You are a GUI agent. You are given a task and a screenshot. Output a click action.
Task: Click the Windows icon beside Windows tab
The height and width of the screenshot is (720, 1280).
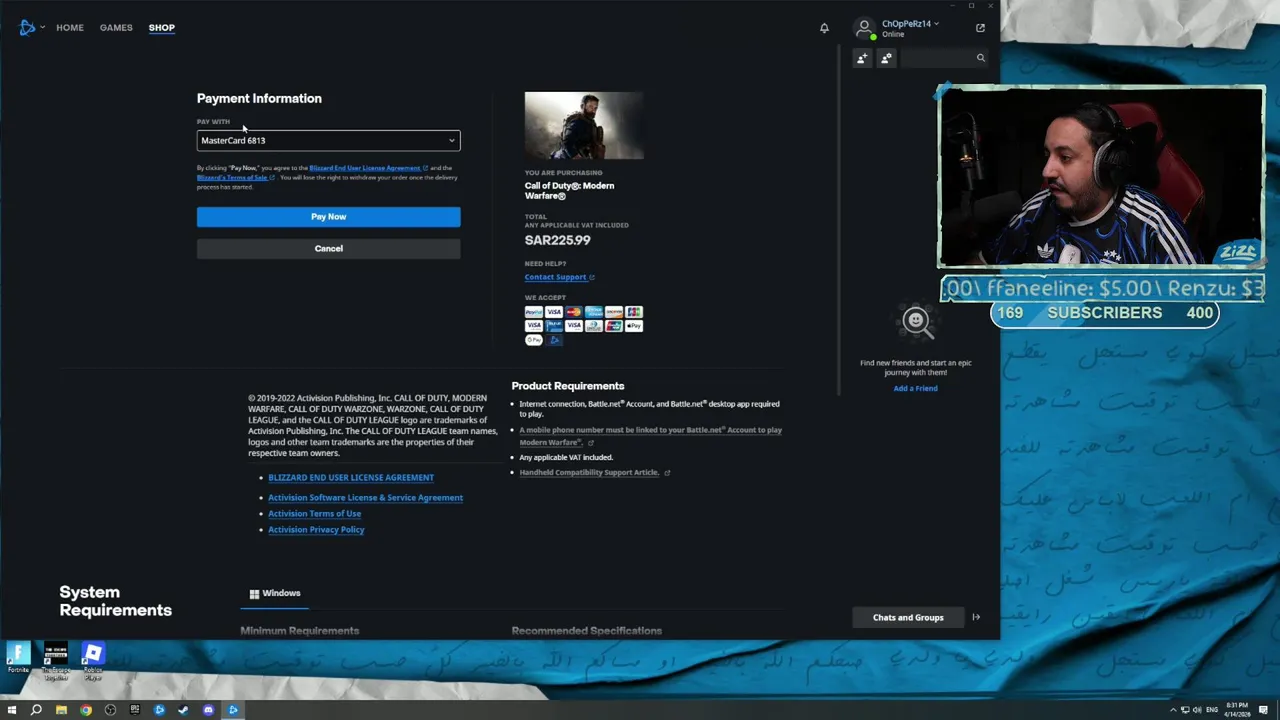click(x=254, y=594)
